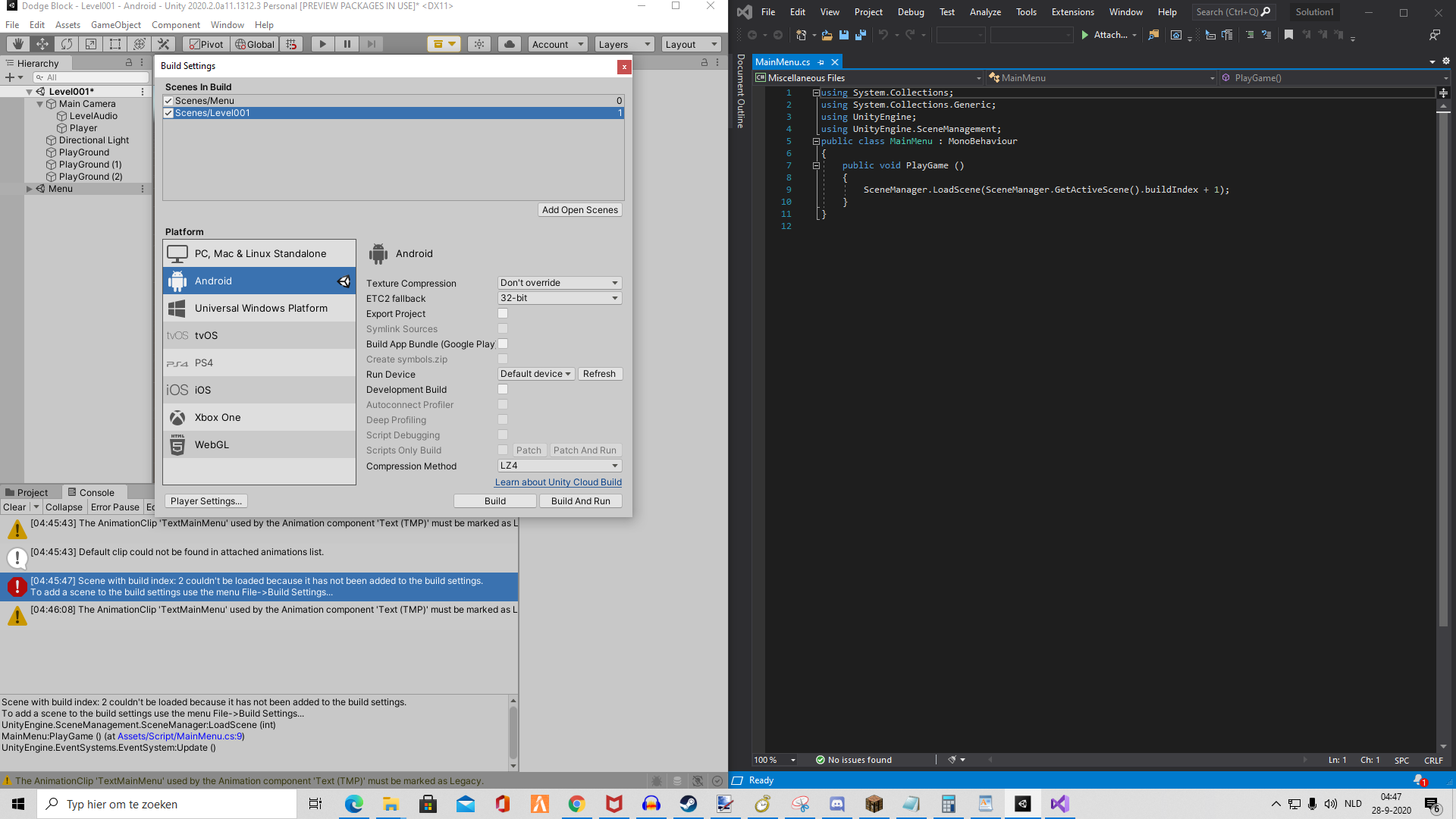Open Learn about Unity Cloud Build link

pos(558,482)
